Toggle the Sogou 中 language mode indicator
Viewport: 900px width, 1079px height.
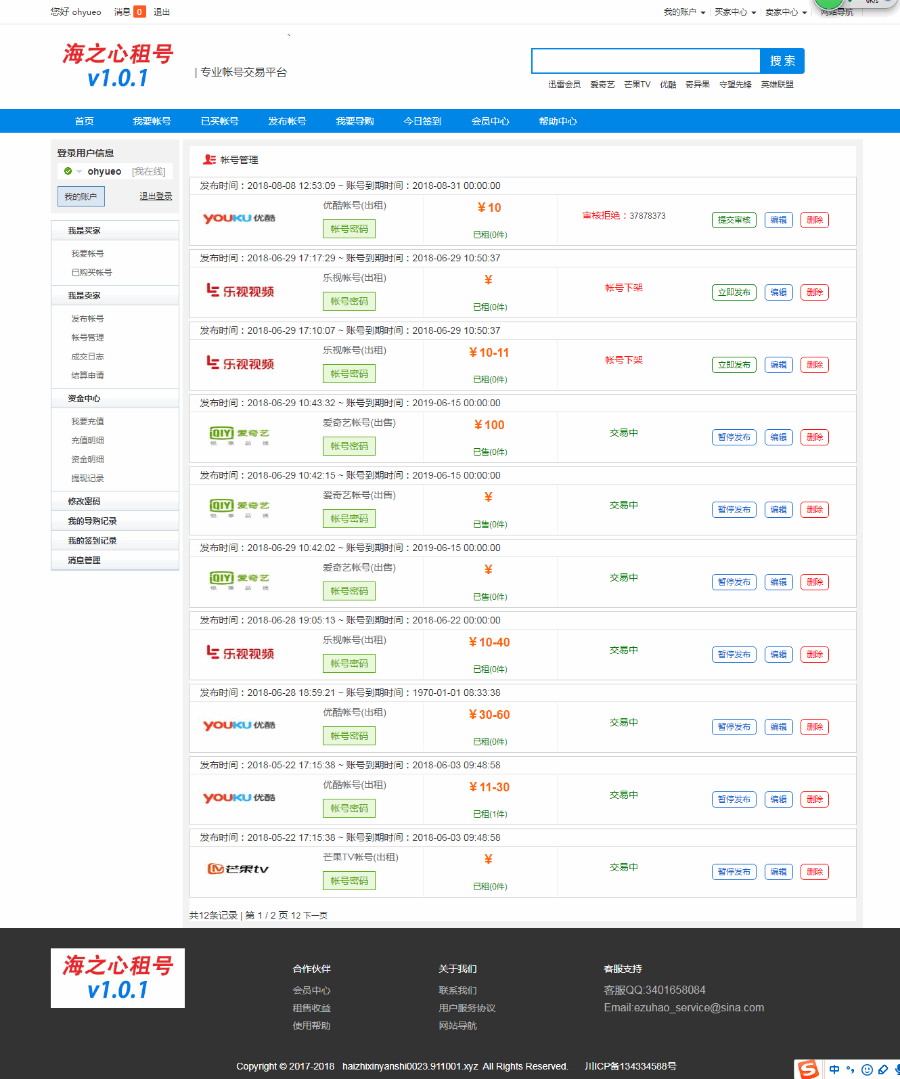point(833,1069)
